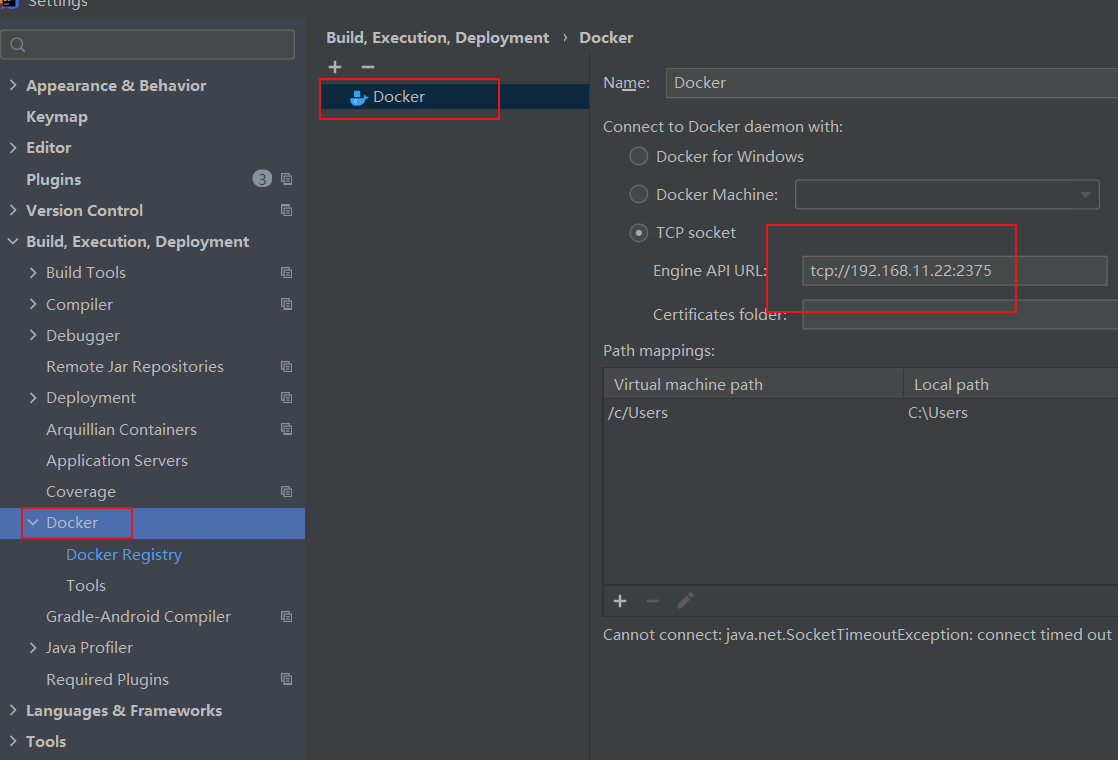1118x760 pixels.
Task: Click the copy icon beside Required Plugins
Action: [x=287, y=679]
